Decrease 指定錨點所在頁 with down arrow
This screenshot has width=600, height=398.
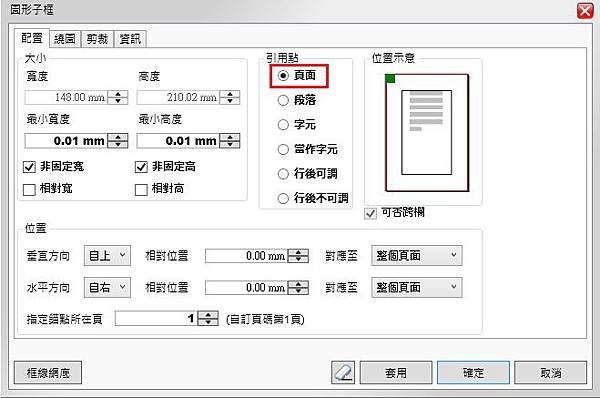208,322
